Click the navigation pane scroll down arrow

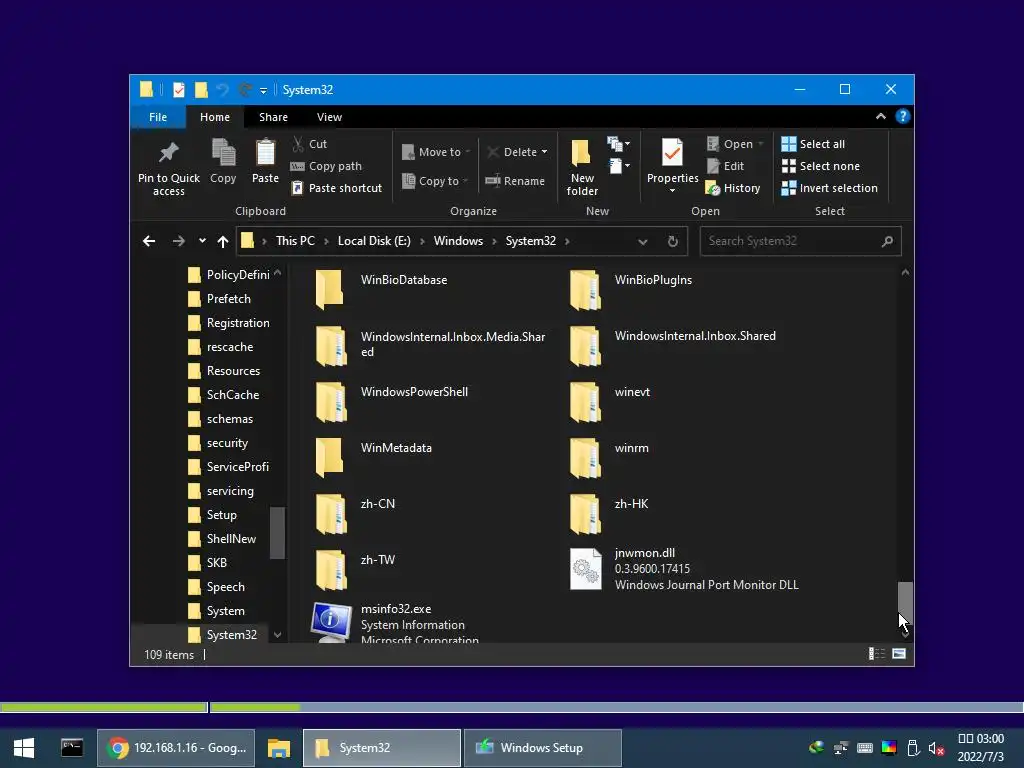coord(278,635)
